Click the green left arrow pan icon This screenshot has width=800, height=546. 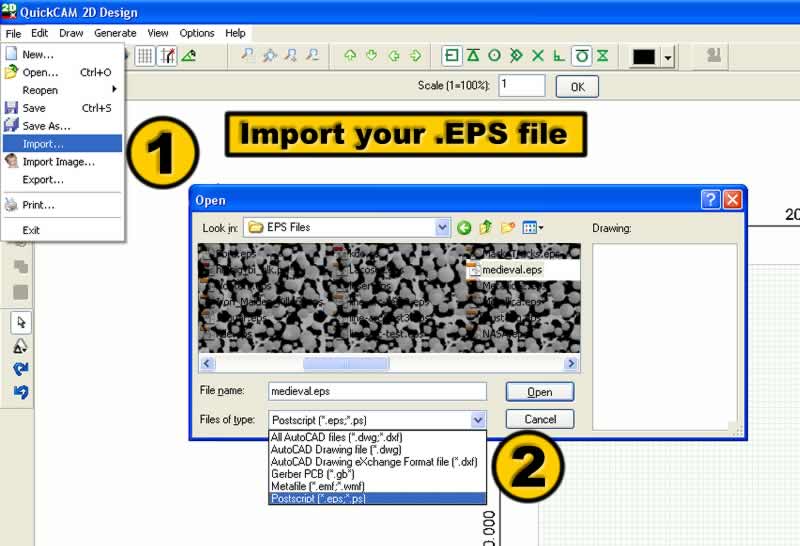pos(393,55)
